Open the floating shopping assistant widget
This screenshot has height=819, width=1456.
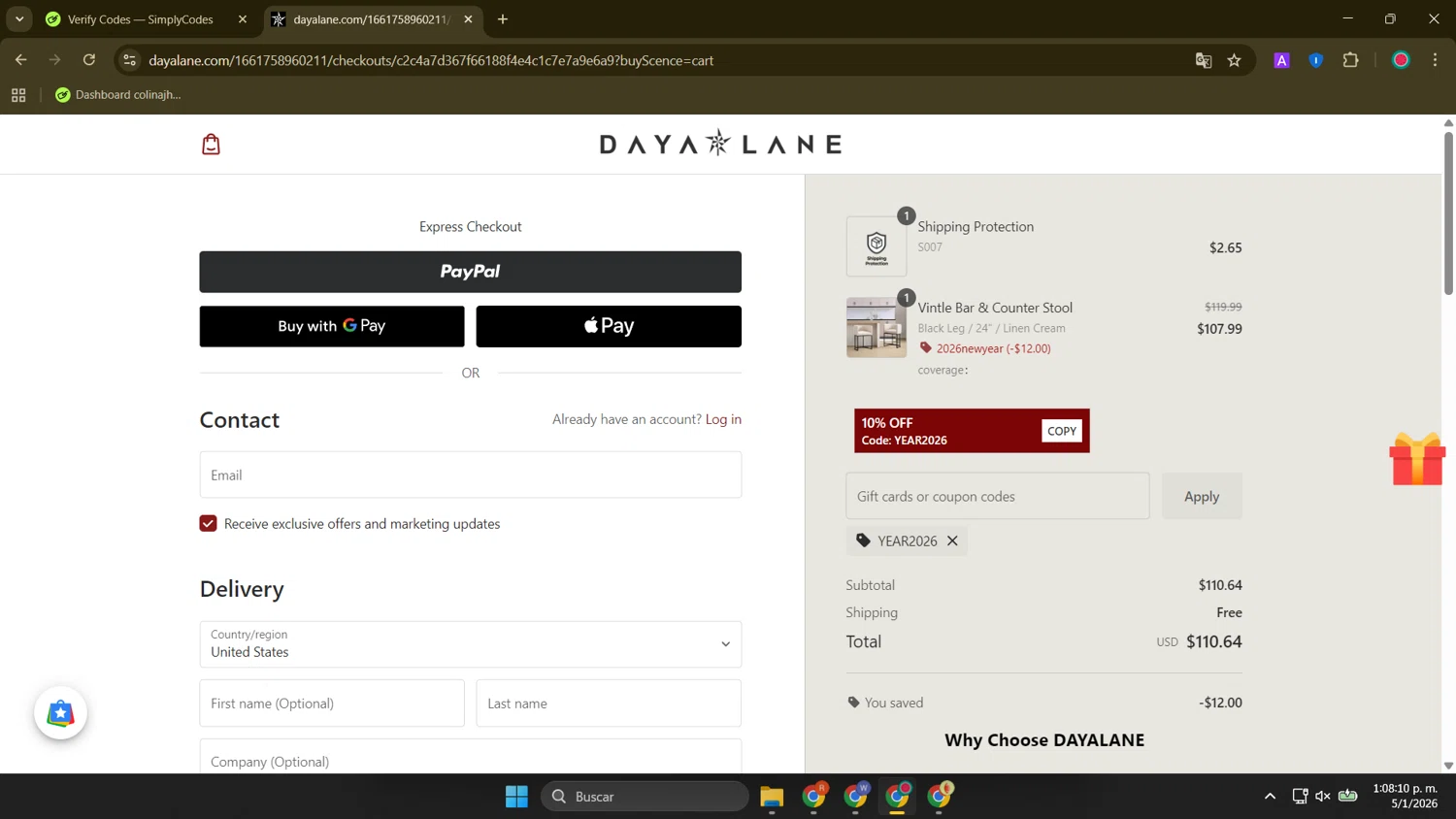[x=60, y=713]
